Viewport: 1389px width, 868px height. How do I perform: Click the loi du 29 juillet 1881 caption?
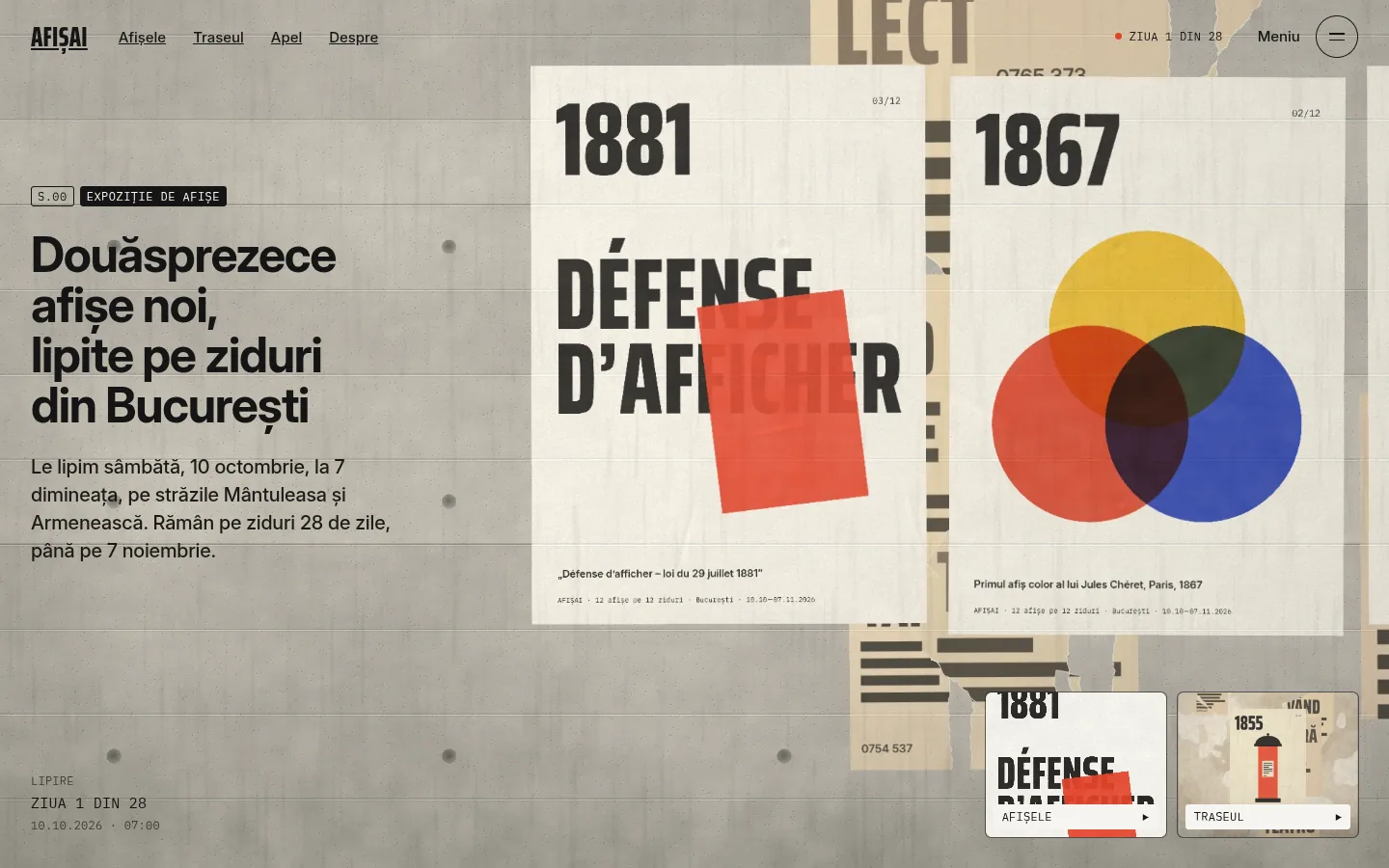[x=660, y=574]
